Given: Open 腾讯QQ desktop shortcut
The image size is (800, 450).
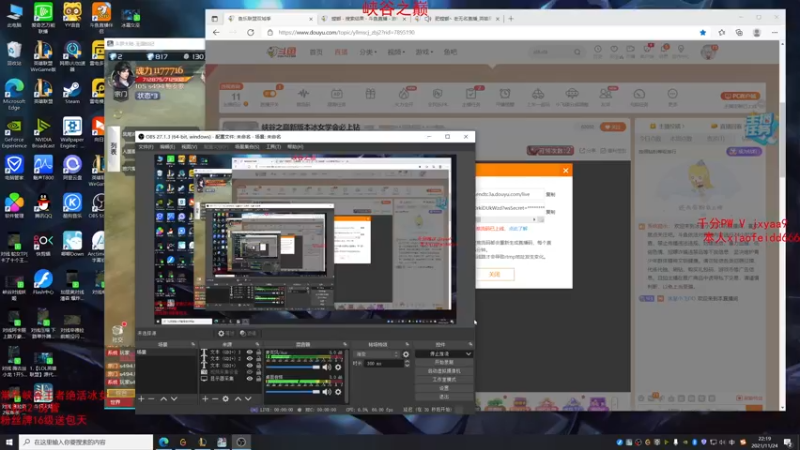Looking at the screenshot, I should 43,206.
